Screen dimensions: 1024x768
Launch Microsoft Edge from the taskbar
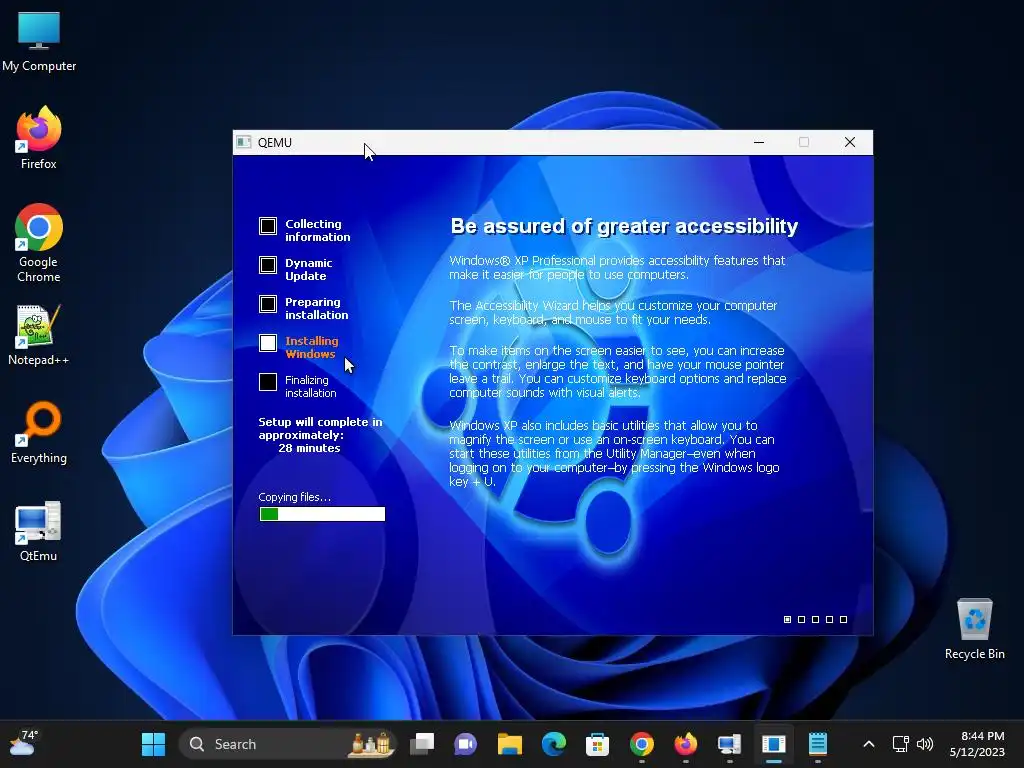[554, 744]
